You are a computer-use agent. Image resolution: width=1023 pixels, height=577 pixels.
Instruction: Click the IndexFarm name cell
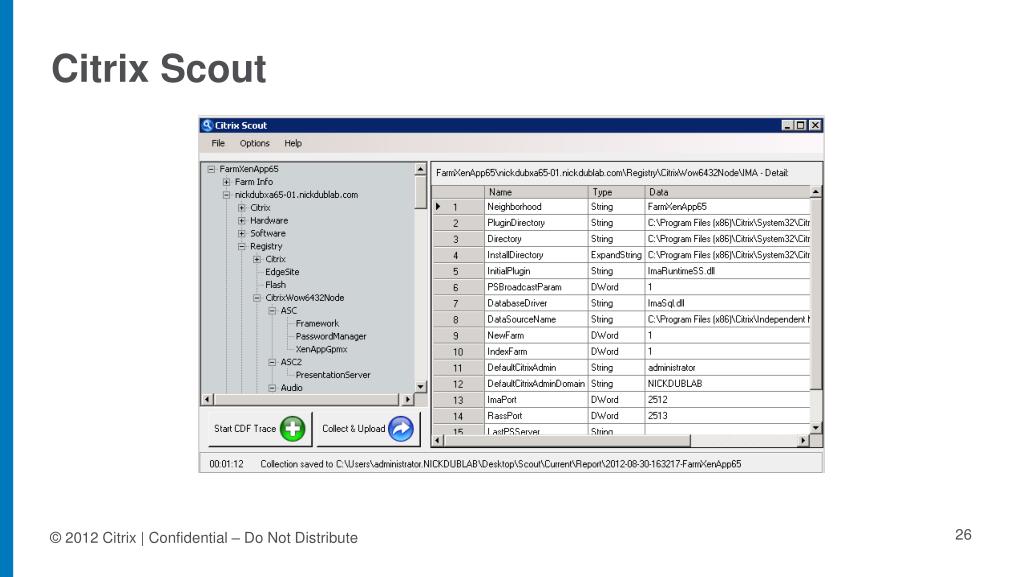[x=536, y=351]
